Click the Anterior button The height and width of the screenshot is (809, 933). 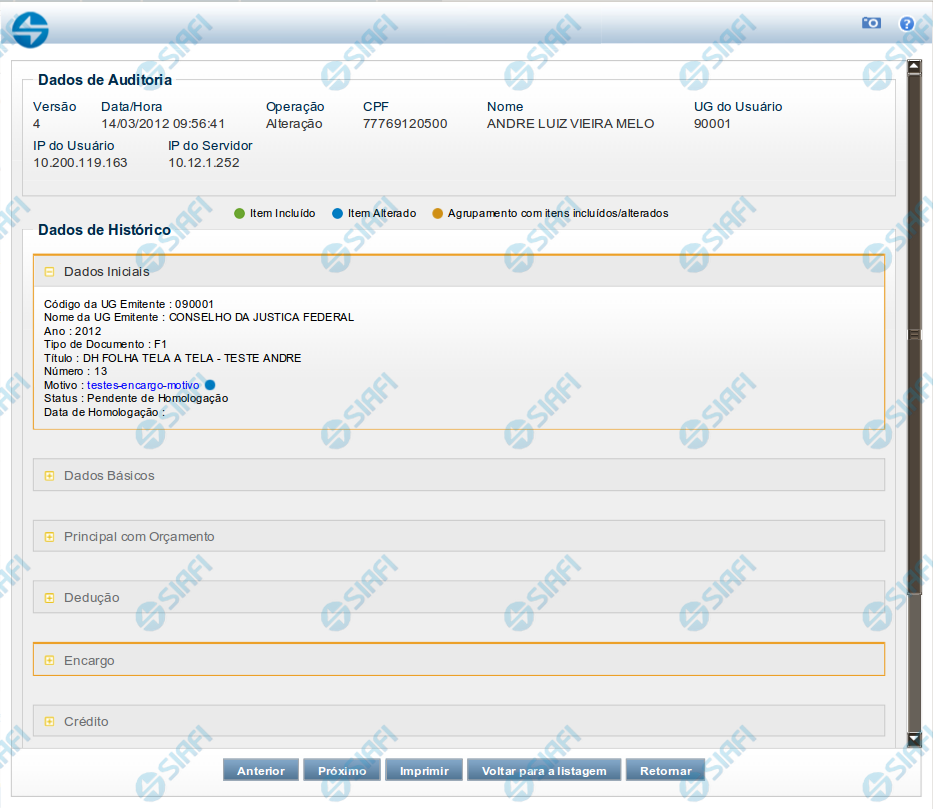[x=261, y=771]
